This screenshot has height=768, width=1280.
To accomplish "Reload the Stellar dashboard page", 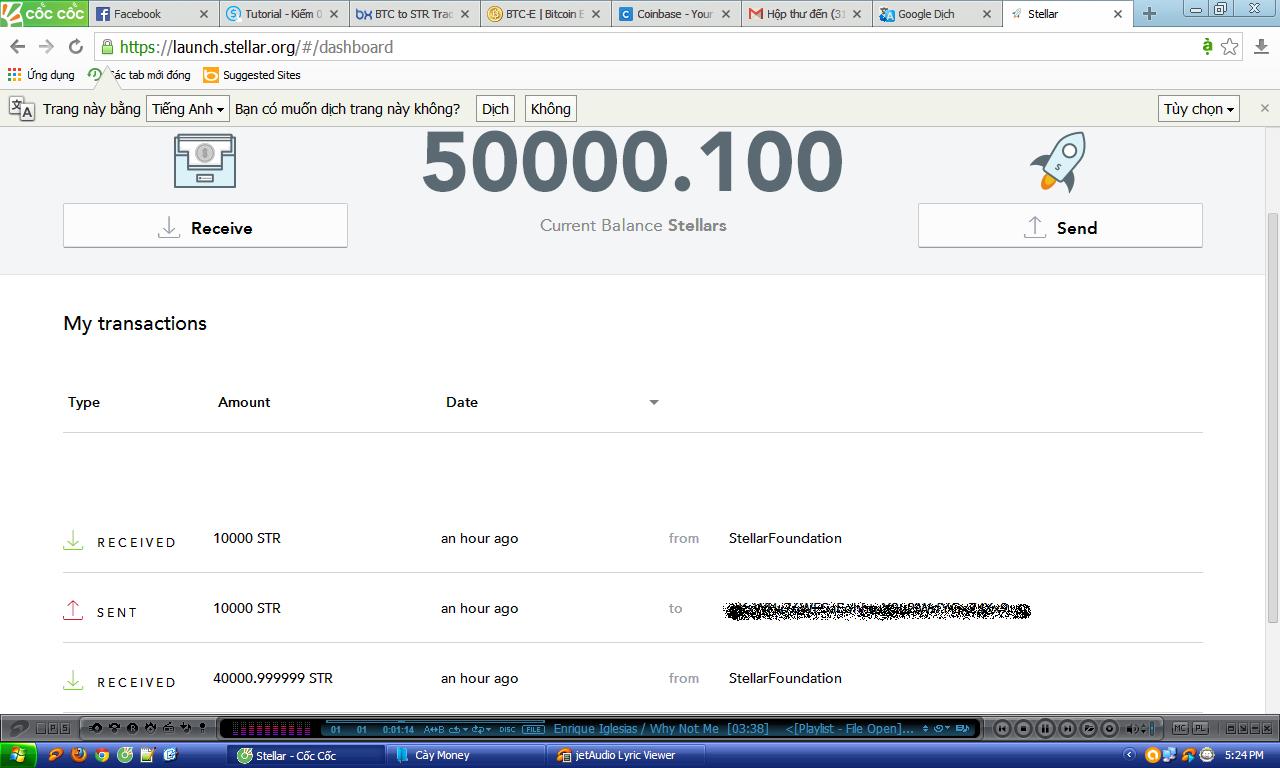I will pos(75,47).
